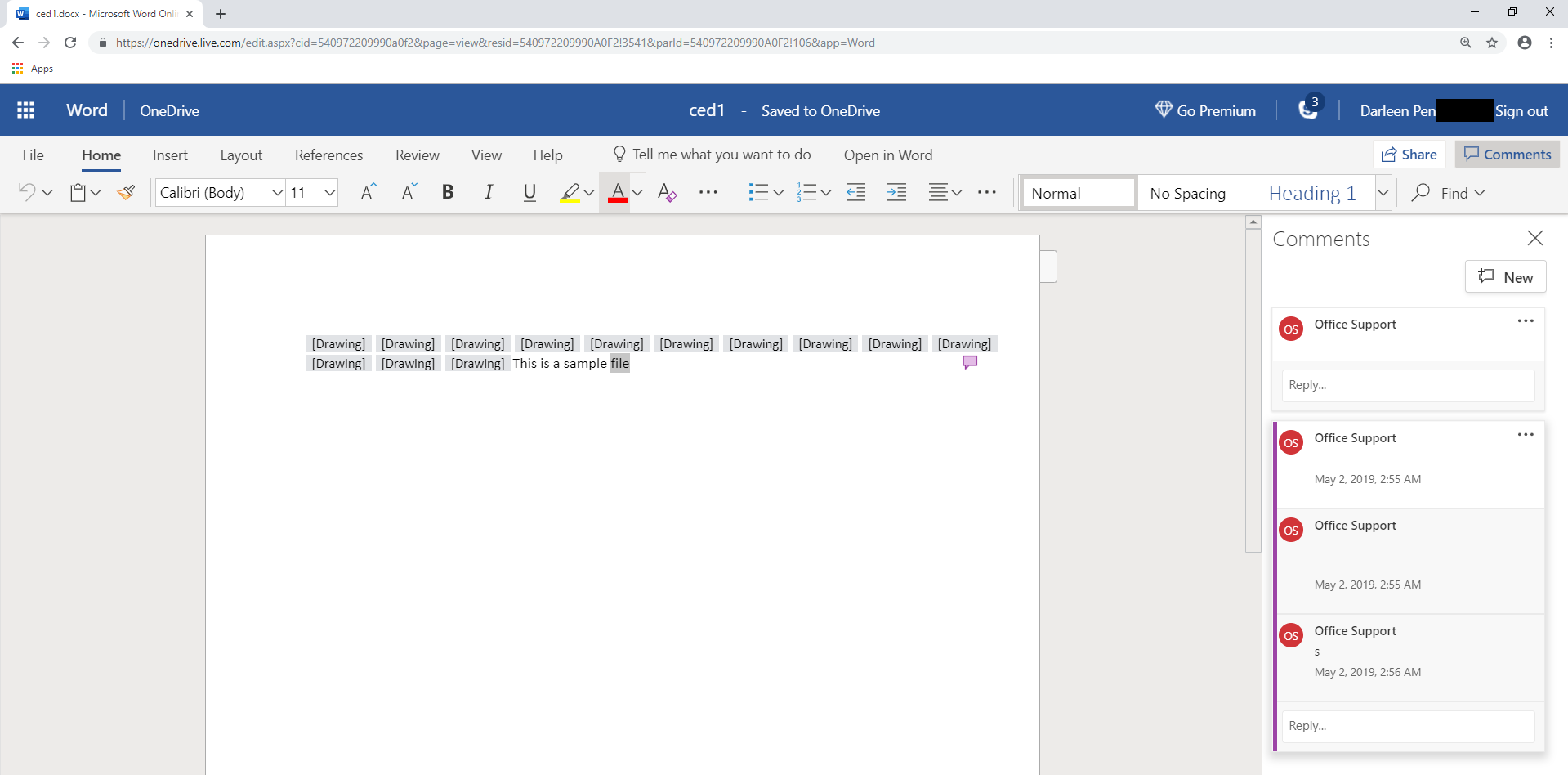1568x775 pixels.
Task: Click the Paste clipboard icon
Action: click(x=78, y=193)
